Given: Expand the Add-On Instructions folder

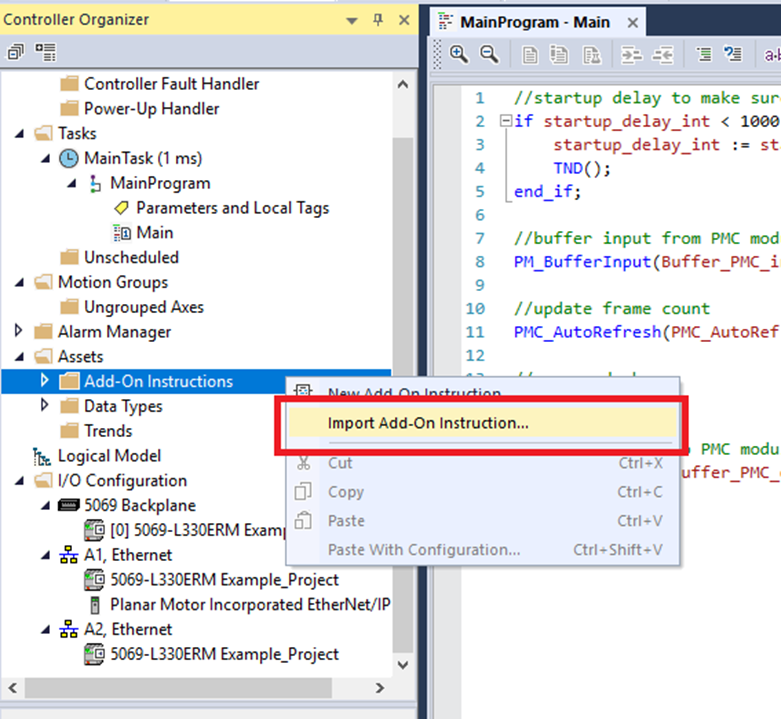Looking at the screenshot, I should [44, 381].
